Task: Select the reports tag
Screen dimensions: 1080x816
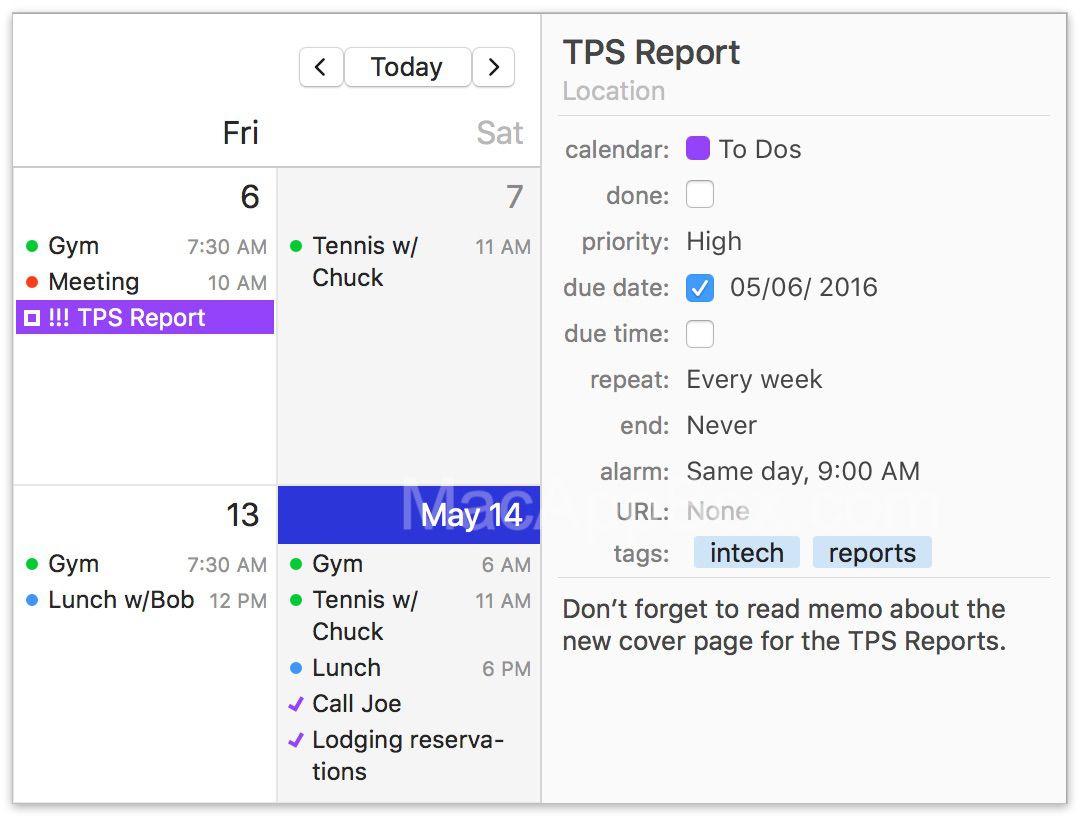Action: point(872,553)
